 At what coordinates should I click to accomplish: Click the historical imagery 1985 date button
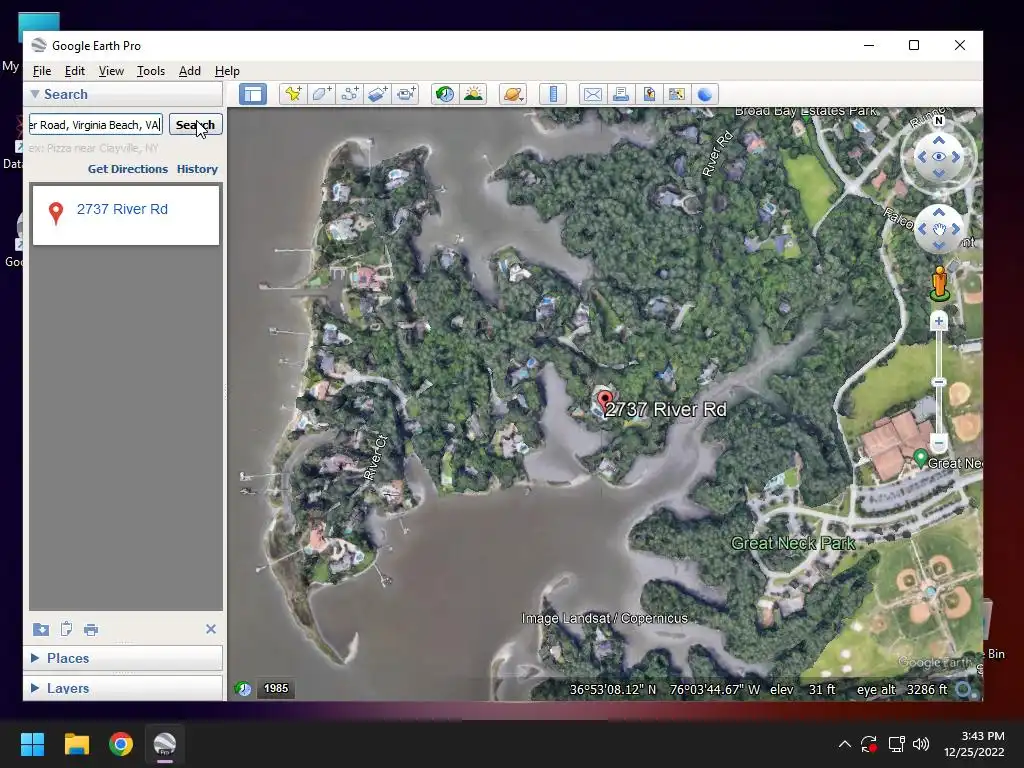[x=276, y=688]
